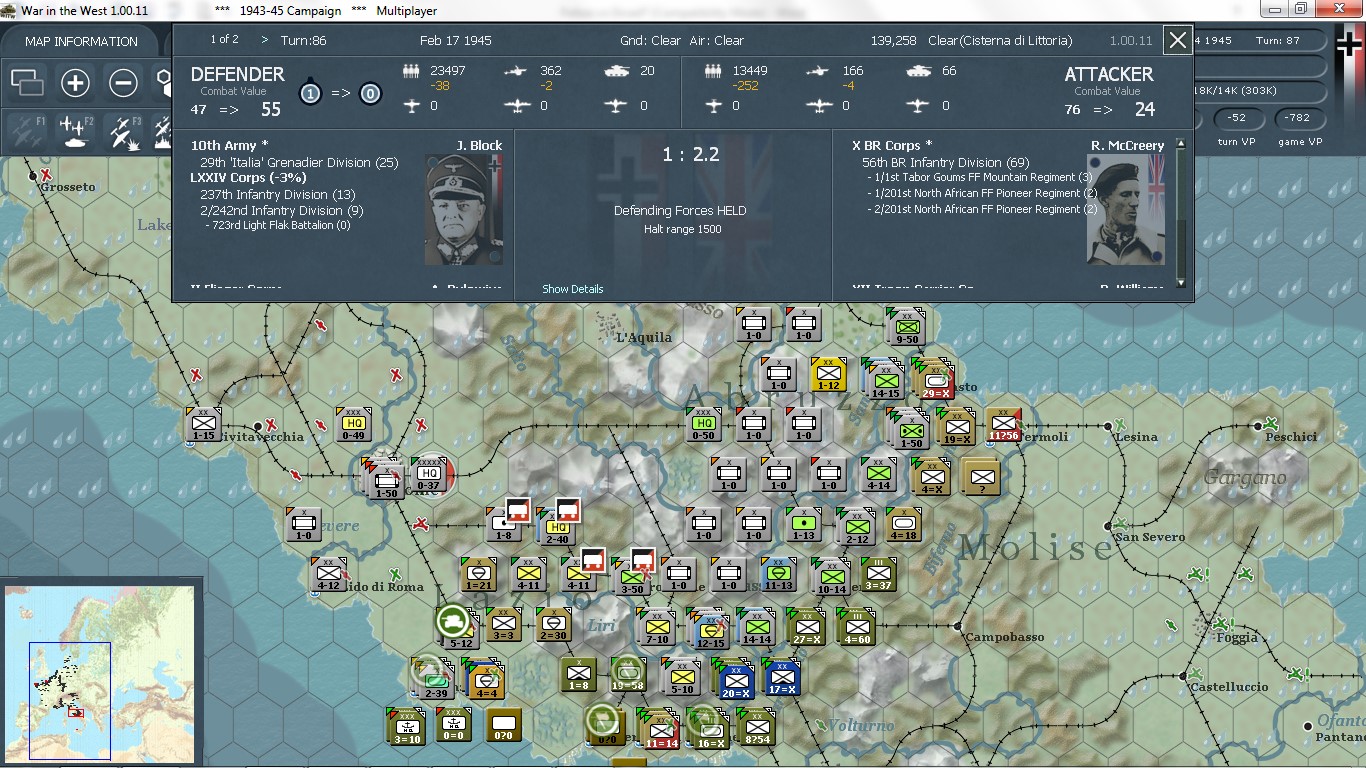Select unit counter 3=3
The image size is (1366, 768).
(503, 625)
